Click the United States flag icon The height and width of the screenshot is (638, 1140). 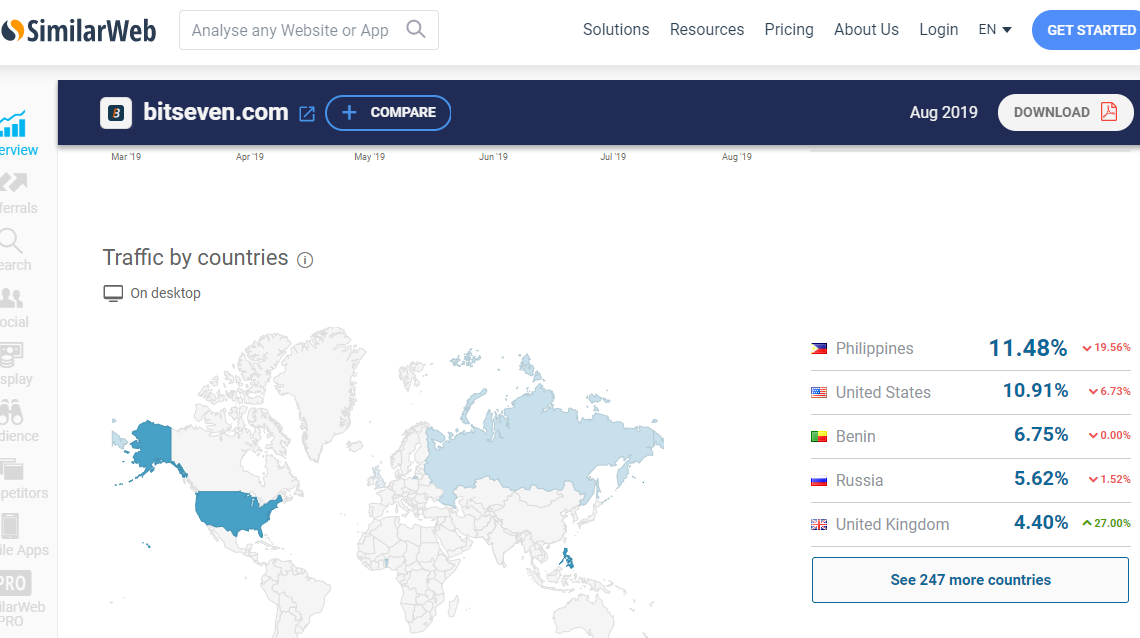pyautogui.click(x=819, y=392)
